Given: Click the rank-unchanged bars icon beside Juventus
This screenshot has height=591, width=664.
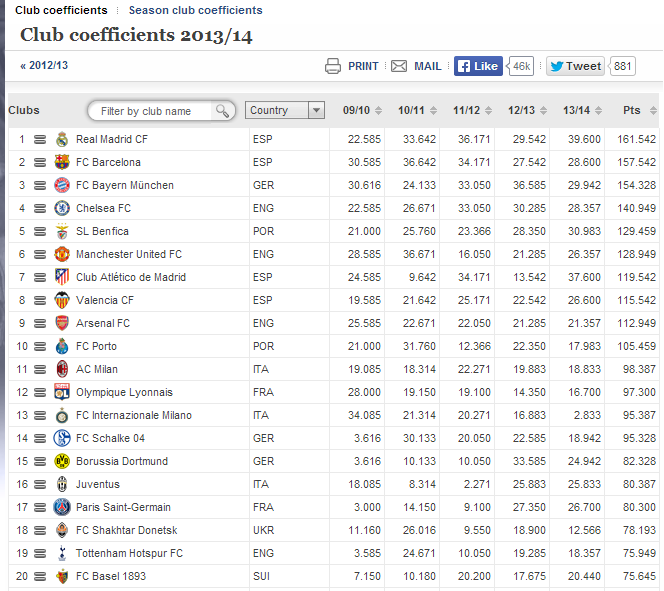Looking at the screenshot, I should point(40,484).
